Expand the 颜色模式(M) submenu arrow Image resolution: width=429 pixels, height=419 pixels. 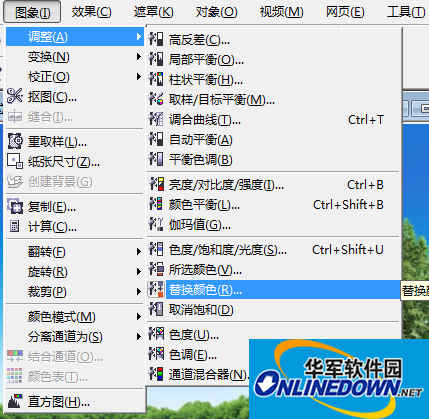click(x=139, y=316)
